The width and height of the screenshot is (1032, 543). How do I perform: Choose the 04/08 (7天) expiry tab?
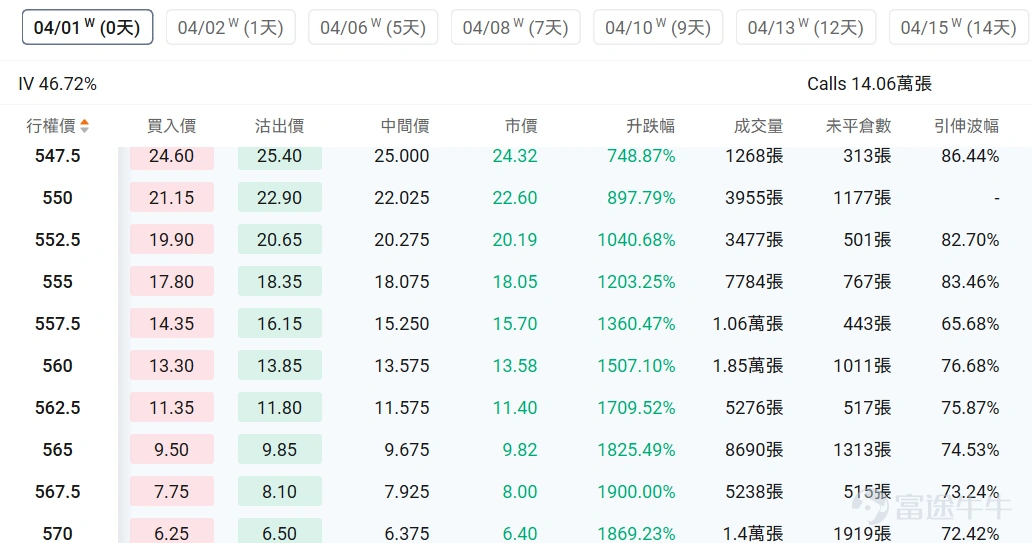(515, 27)
